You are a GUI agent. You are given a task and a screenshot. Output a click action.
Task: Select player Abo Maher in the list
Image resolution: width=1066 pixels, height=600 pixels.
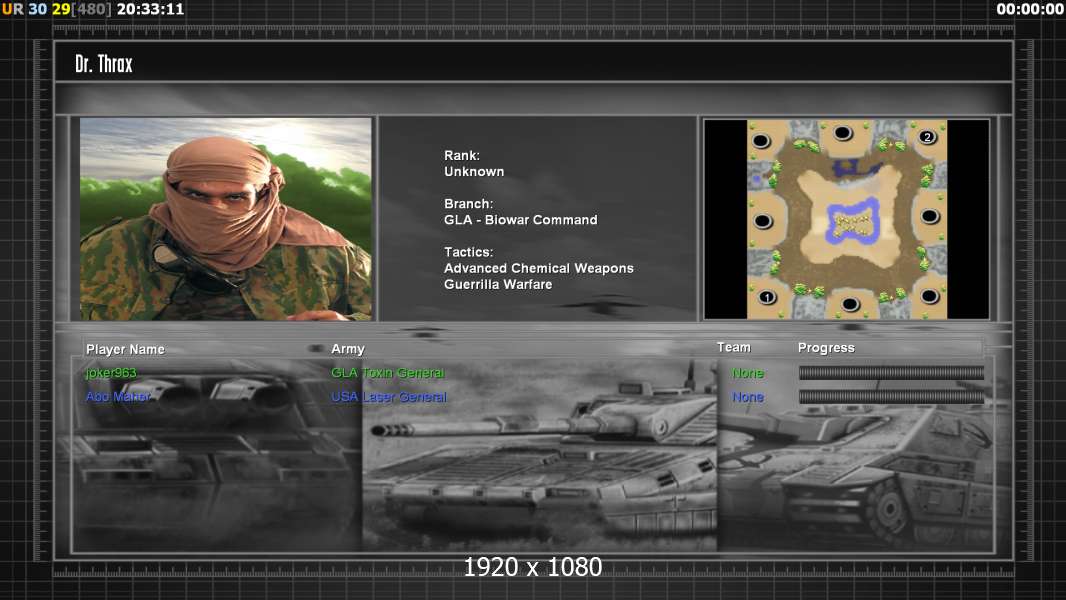(x=118, y=396)
